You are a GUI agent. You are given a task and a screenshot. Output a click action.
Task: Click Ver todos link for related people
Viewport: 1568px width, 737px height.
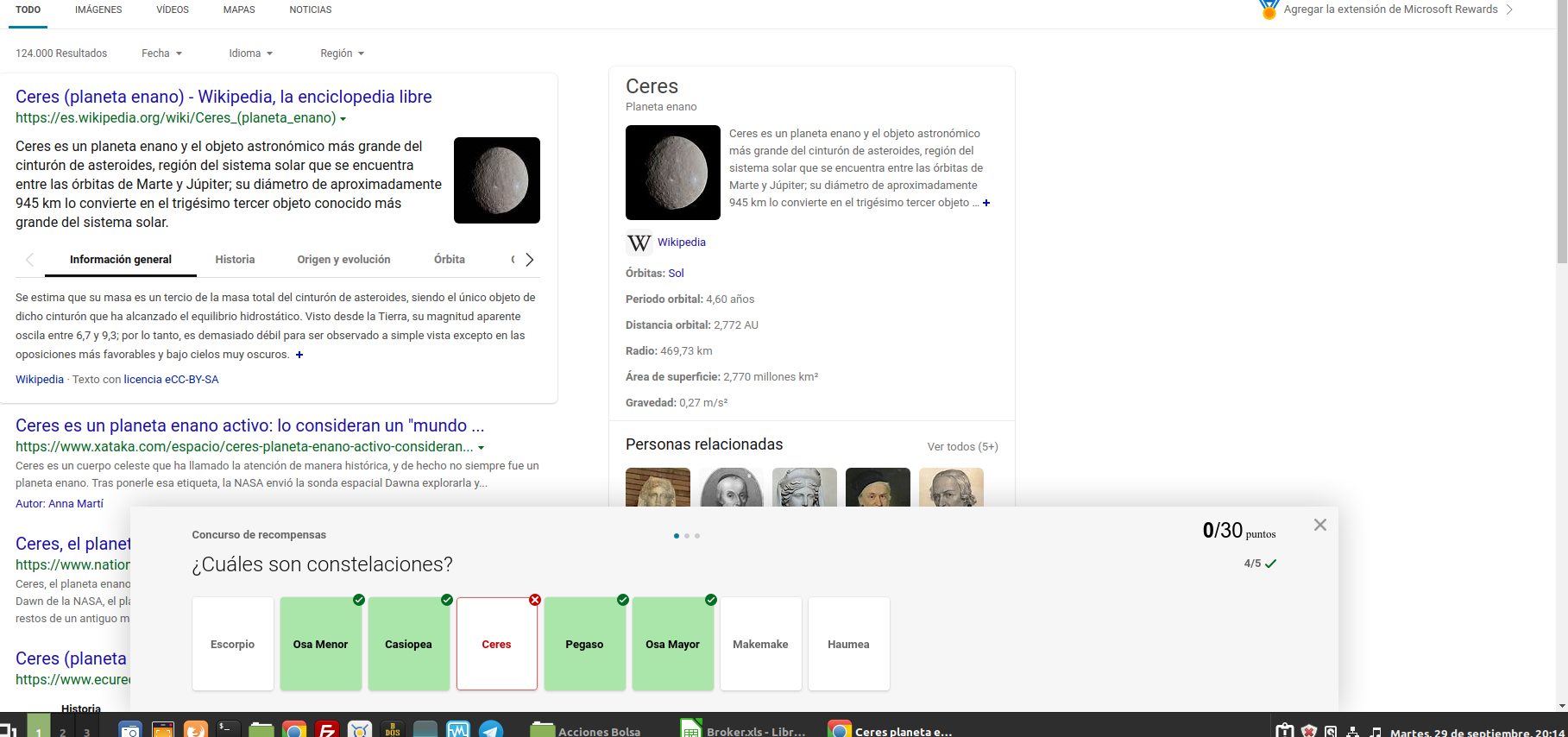[x=962, y=447]
